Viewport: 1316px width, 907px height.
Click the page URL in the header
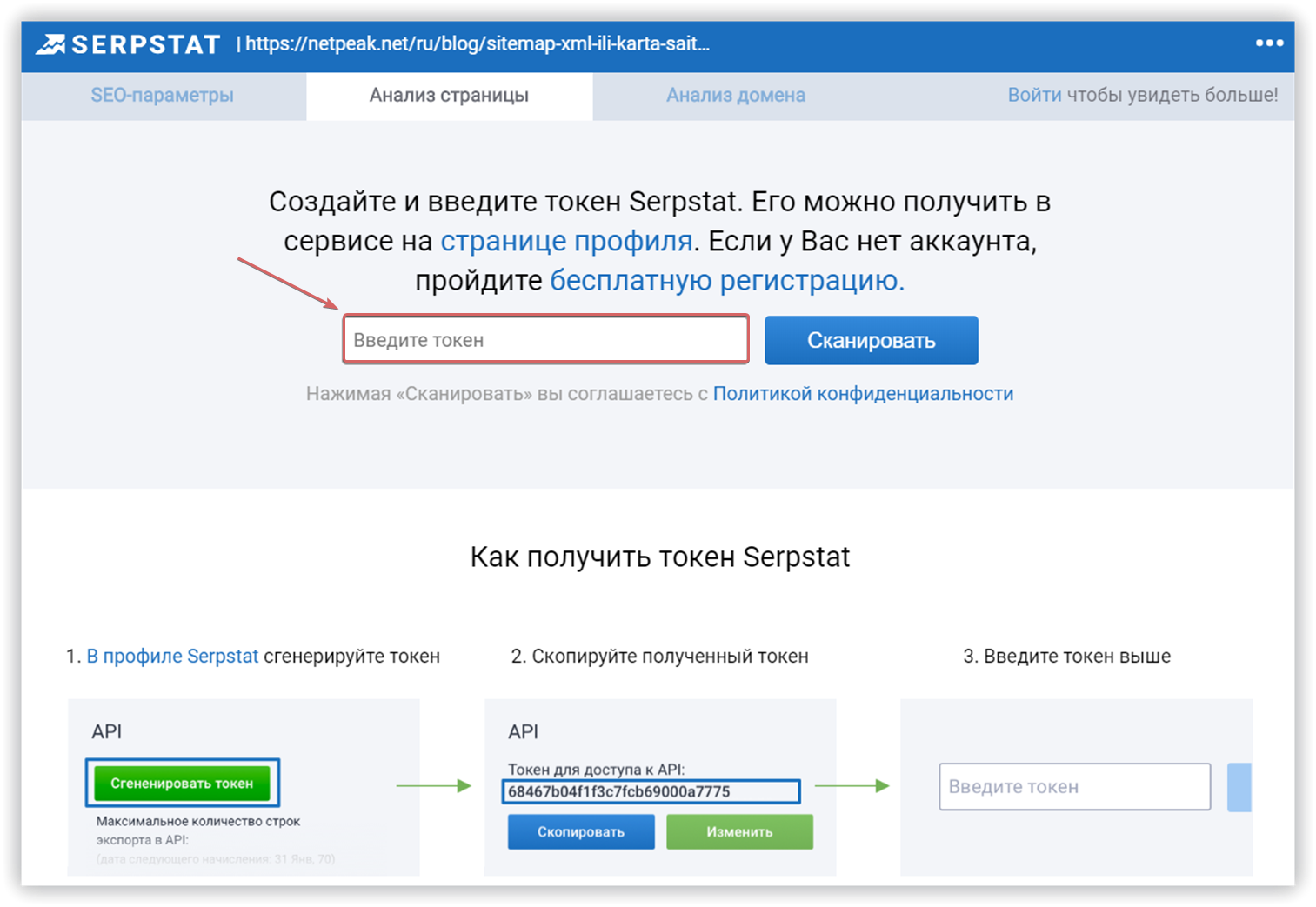click(x=478, y=44)
